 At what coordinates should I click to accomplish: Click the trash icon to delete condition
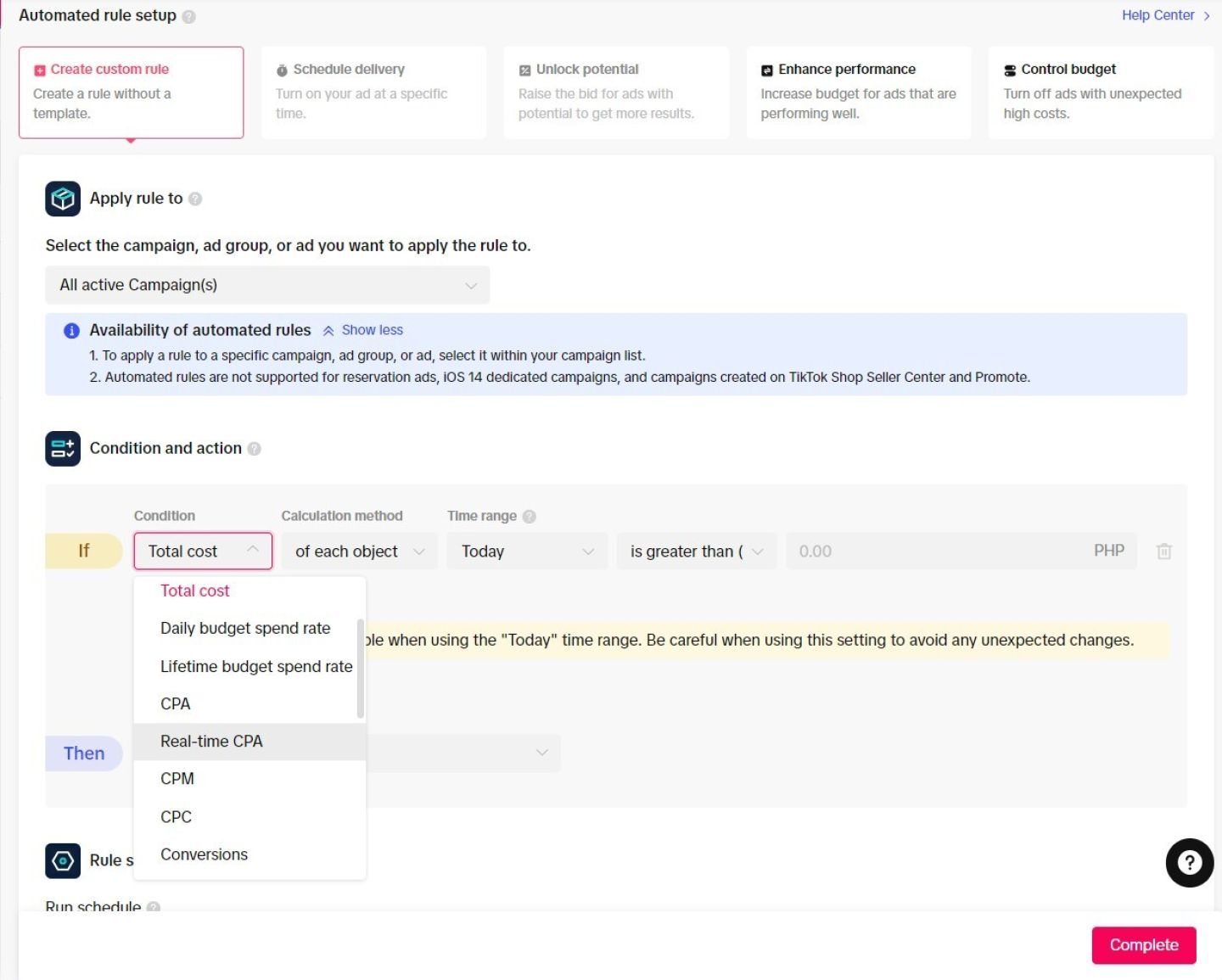pyautogui.click(x=1163, y=552)
